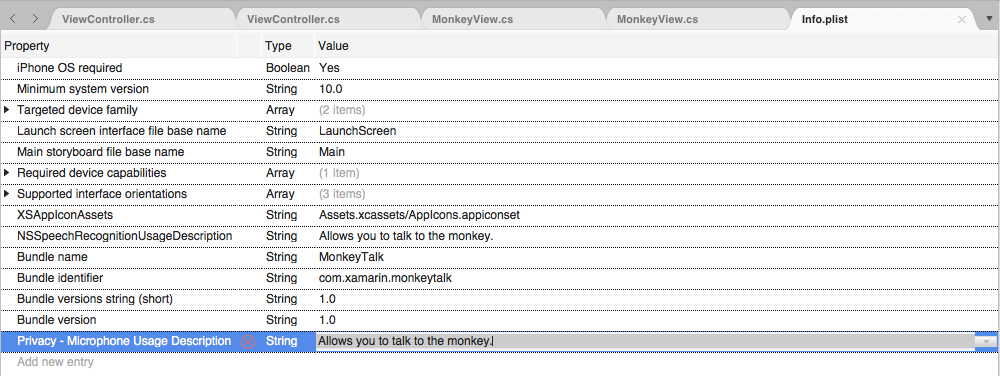Edit the microphone usage description value field

coord(645,342)
